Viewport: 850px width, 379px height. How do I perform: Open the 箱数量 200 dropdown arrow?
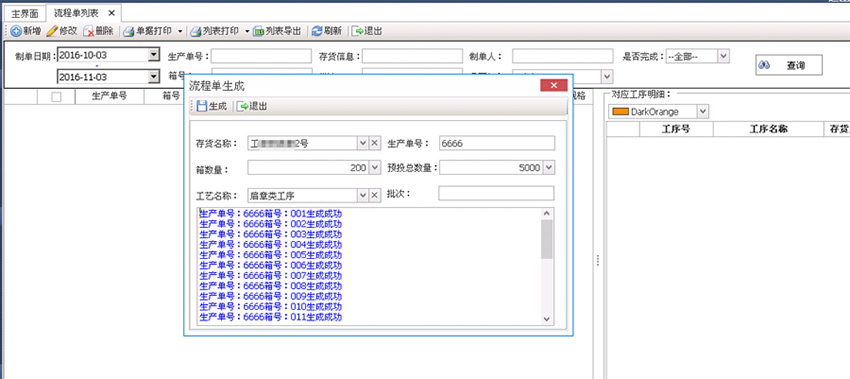(375, 168)
